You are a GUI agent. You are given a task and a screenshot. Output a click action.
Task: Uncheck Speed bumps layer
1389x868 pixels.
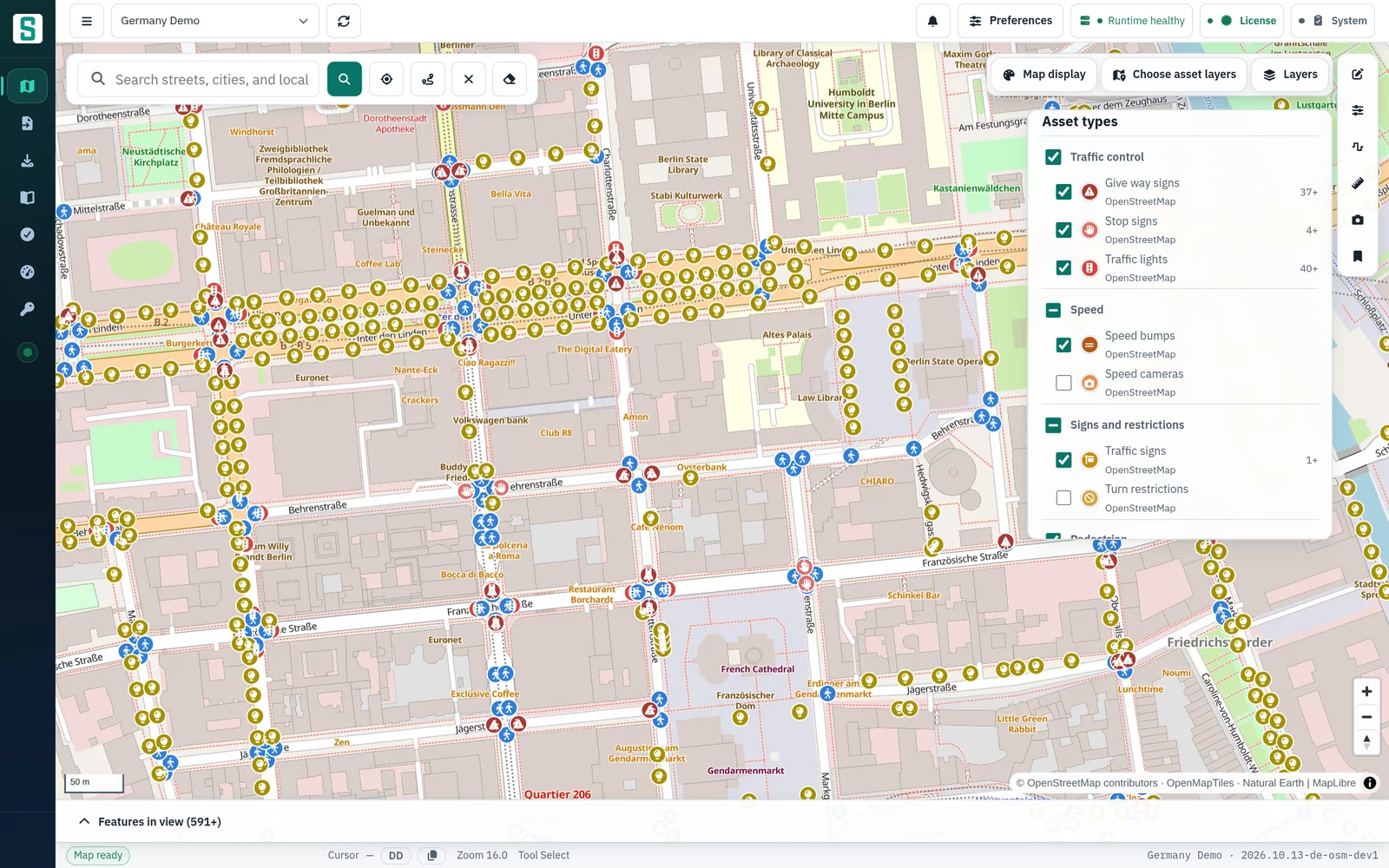pos(1063,345)
